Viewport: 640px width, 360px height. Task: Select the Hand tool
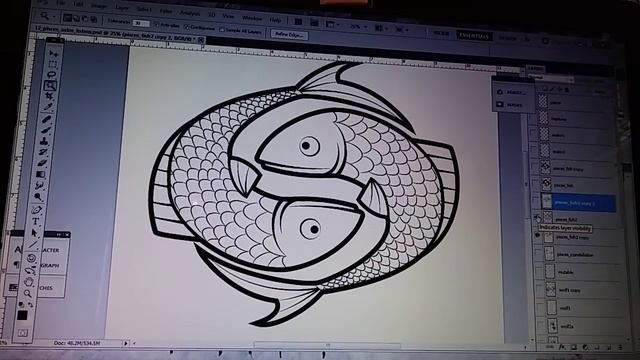pyautogui.click(x=29, y=282)
